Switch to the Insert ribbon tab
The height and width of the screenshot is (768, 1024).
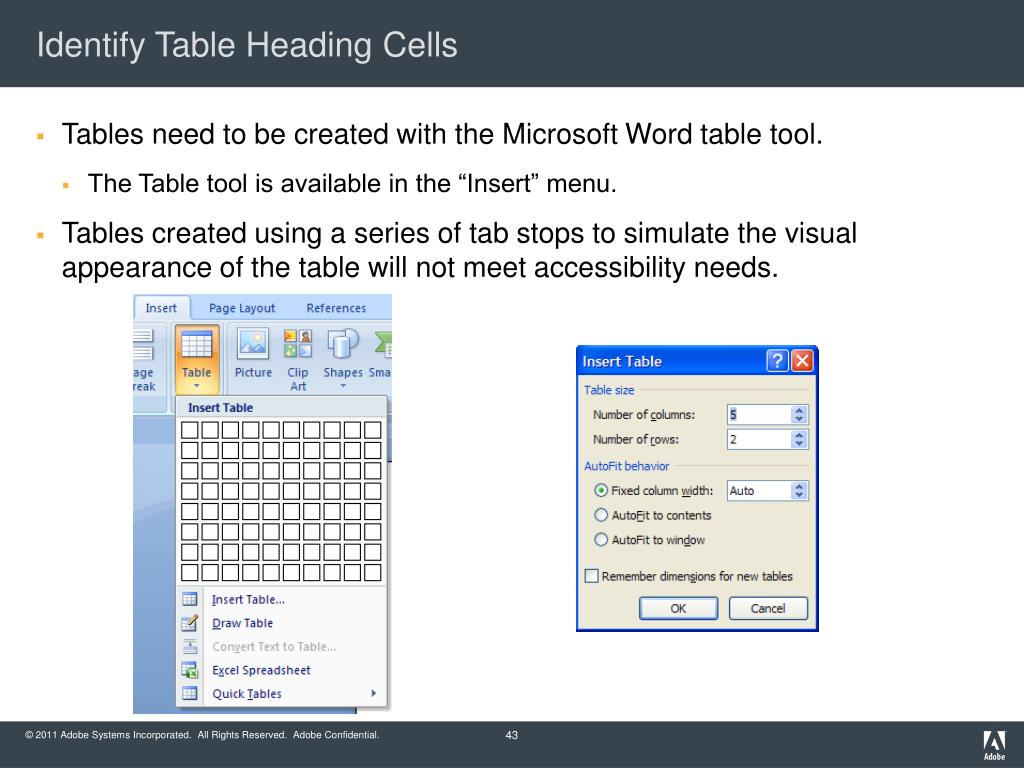161,308
